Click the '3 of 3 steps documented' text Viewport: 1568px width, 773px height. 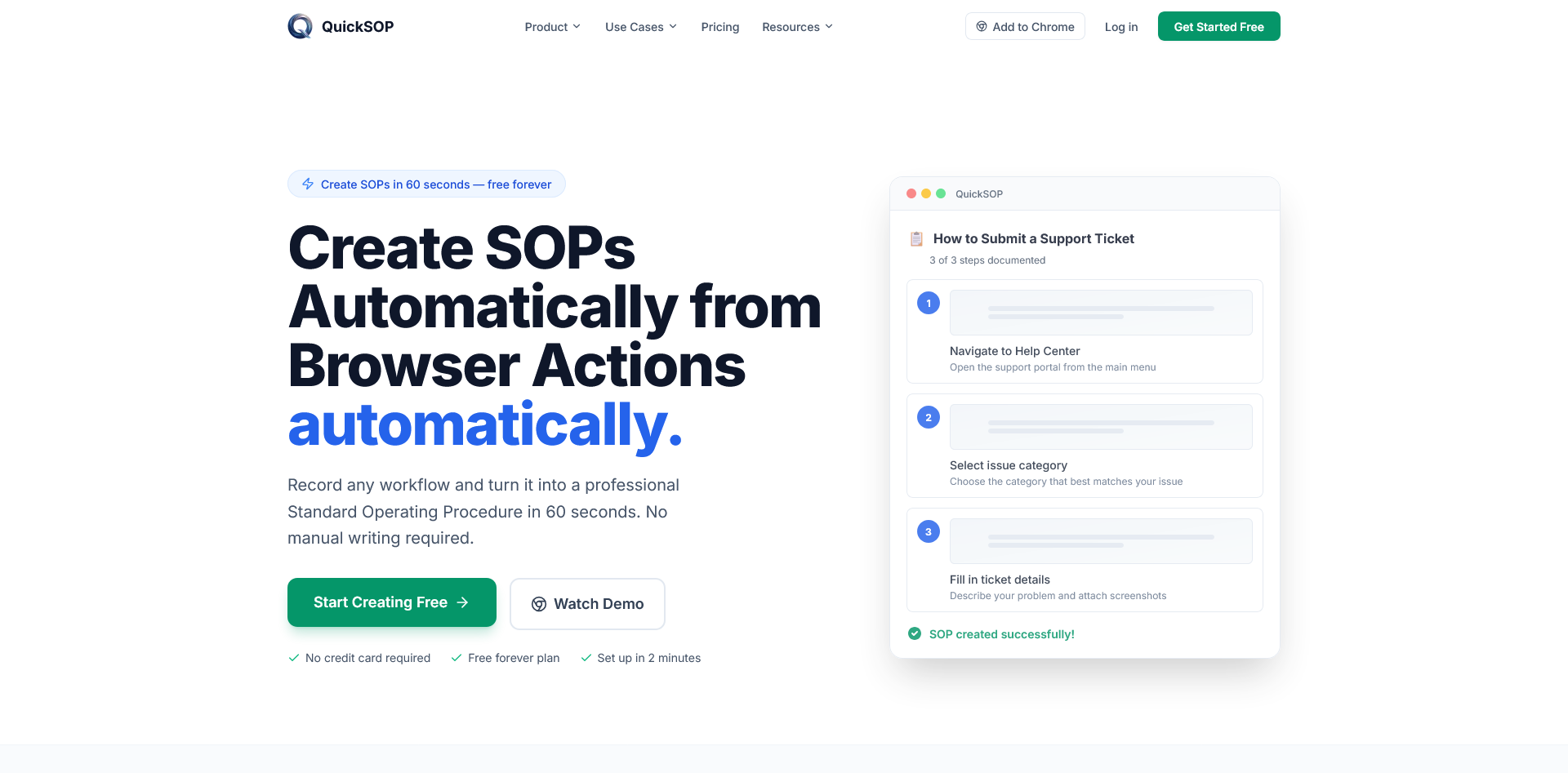pos(987,260)
